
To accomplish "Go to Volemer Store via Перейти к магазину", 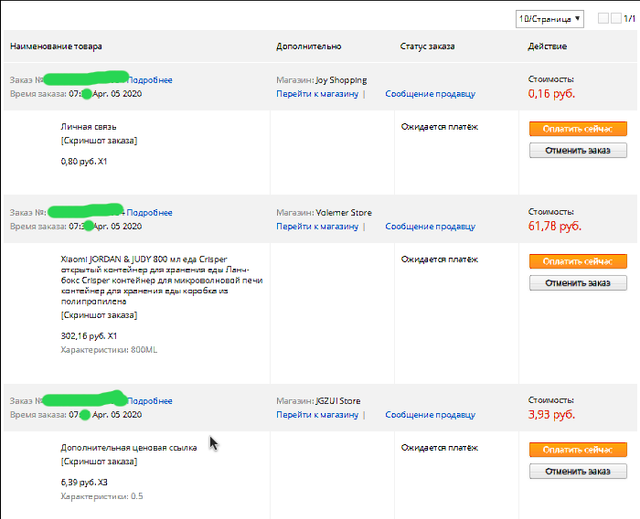I will [317, 226].
